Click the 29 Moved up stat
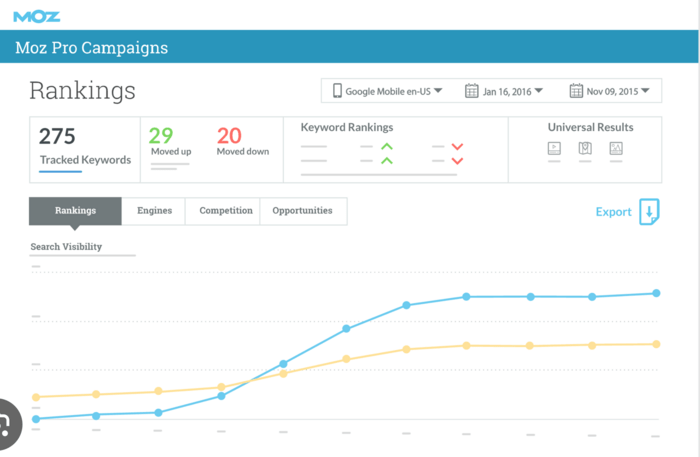The width and height of the screenshot is (700, 457). point(171,141)
